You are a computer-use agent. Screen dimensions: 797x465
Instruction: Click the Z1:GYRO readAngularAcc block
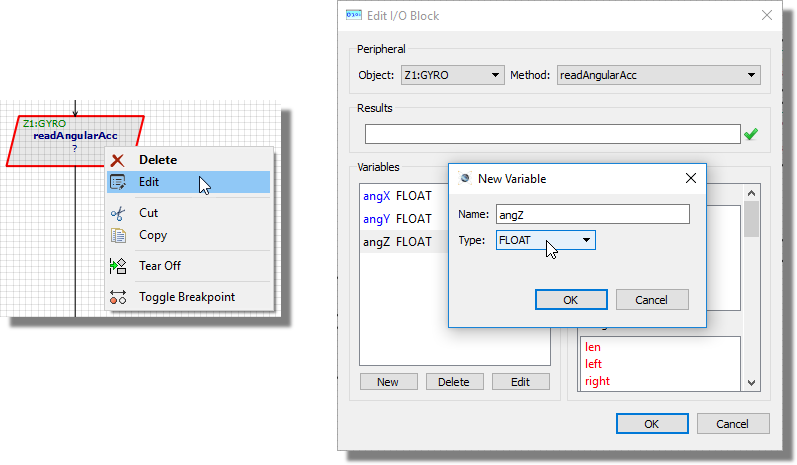[75, 141]
